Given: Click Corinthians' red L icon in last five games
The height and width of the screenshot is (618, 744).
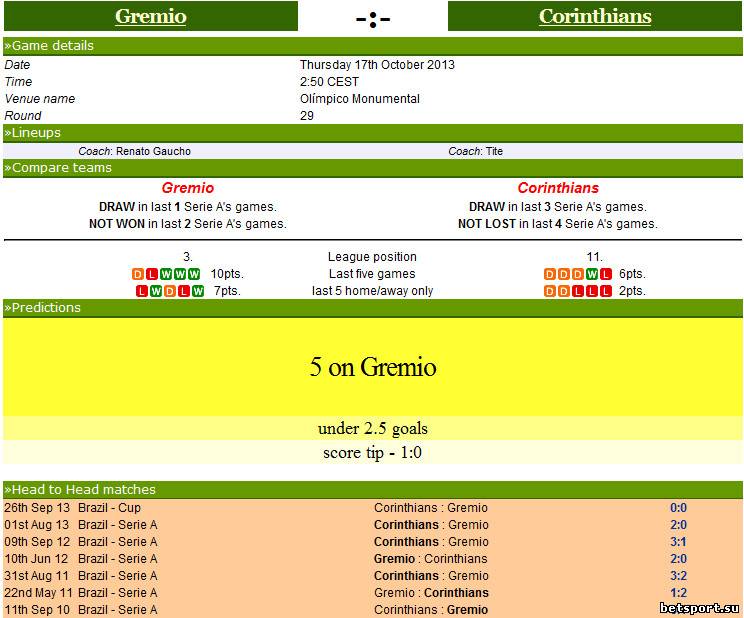Looking at the screenshot, I should (605, 274).
